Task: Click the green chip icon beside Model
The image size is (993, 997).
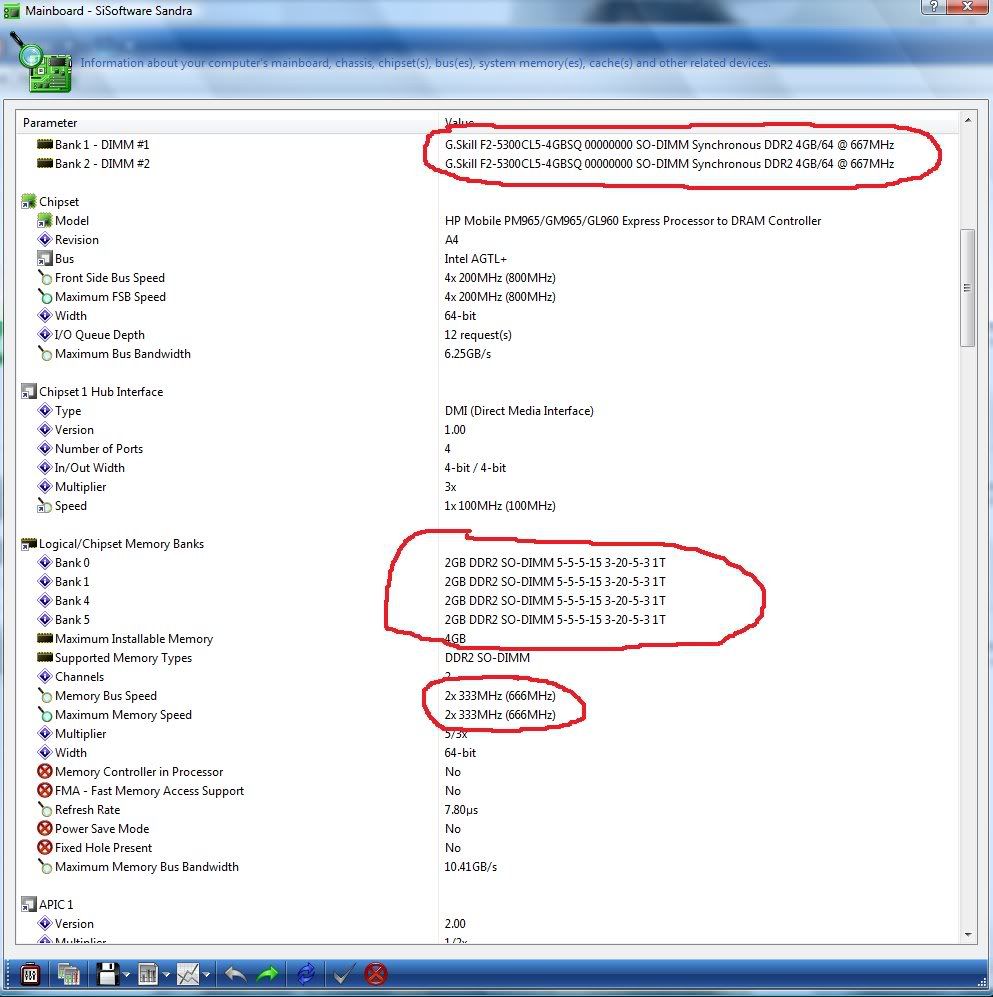Action: 45,221
